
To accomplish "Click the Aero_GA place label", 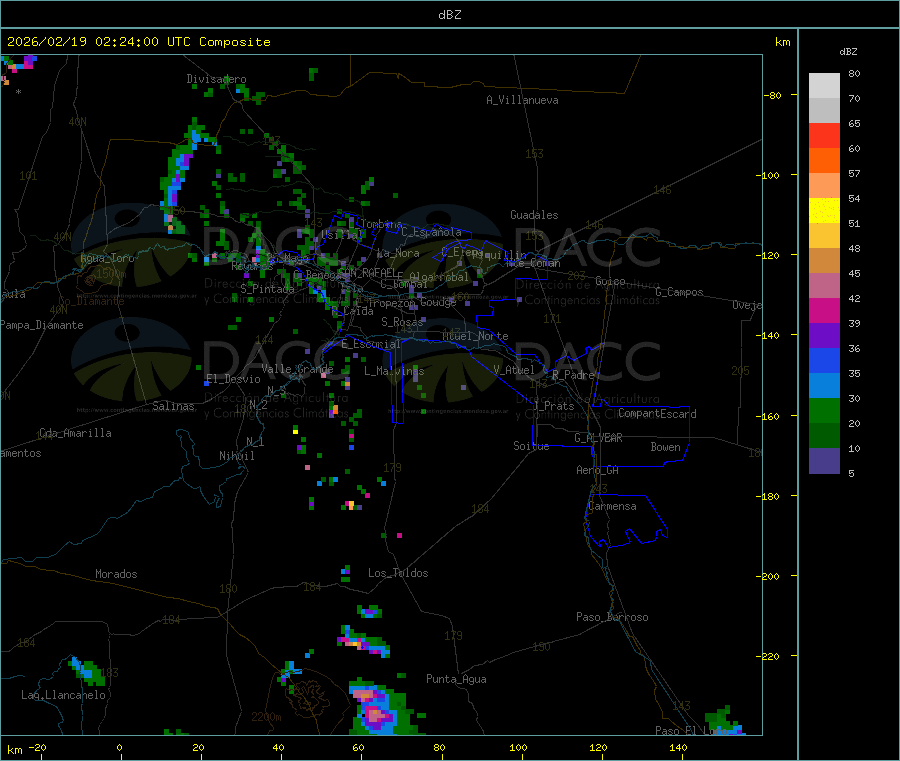I will (597, 470).
